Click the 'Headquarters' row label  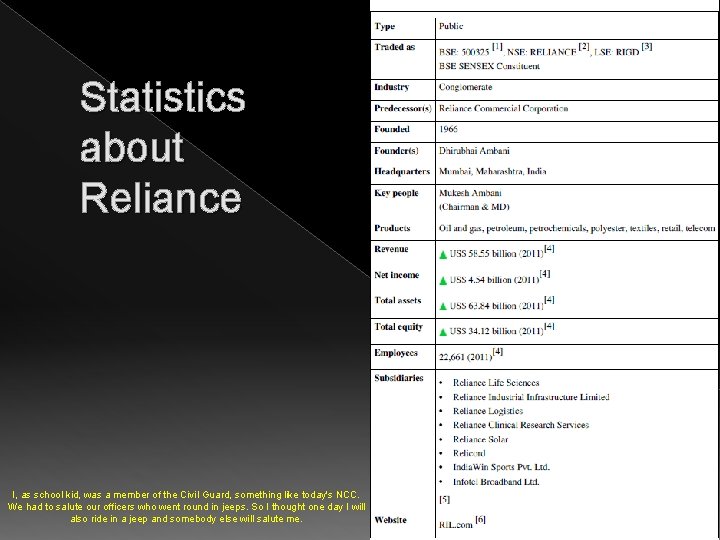[x=402, y=171]
